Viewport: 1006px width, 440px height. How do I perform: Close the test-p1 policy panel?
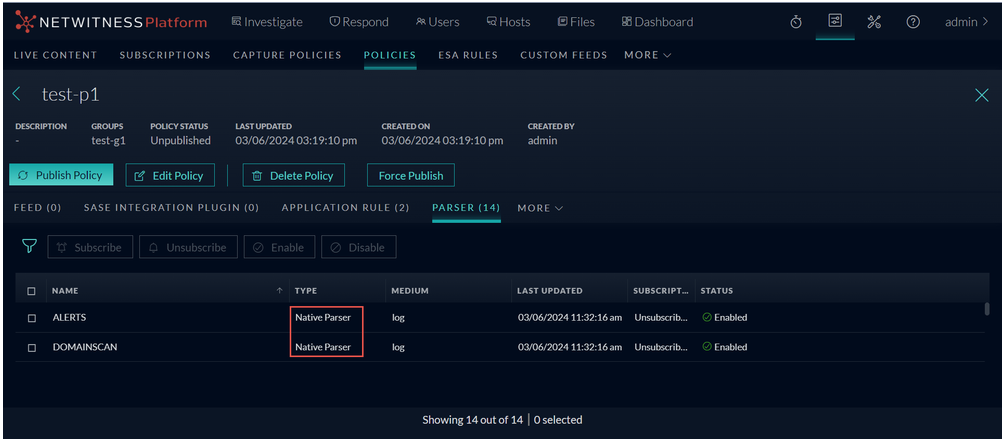[x=982, y=96]
